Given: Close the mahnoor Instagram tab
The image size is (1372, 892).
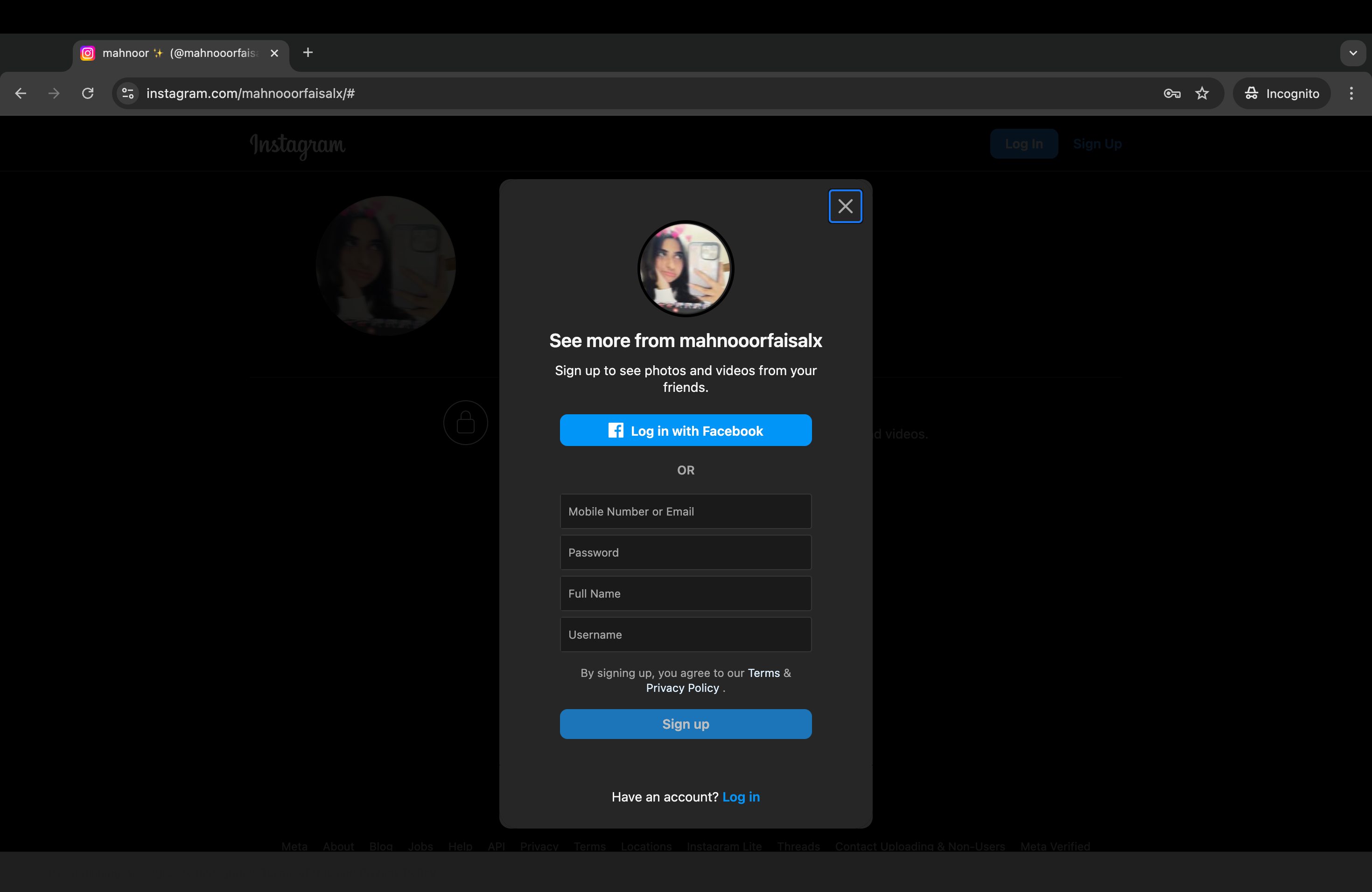Looking at the screenshot, I should [x=274, y=53].
